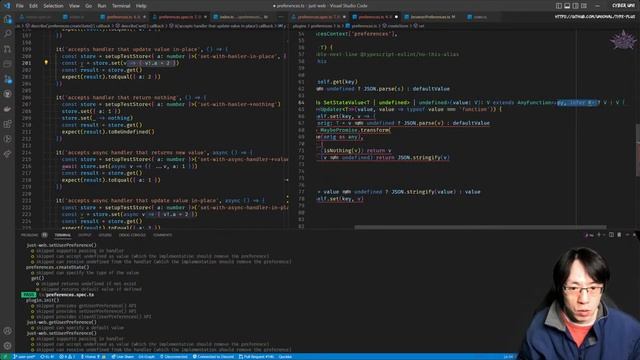Open the Edit menu

[x=33, y=6]
